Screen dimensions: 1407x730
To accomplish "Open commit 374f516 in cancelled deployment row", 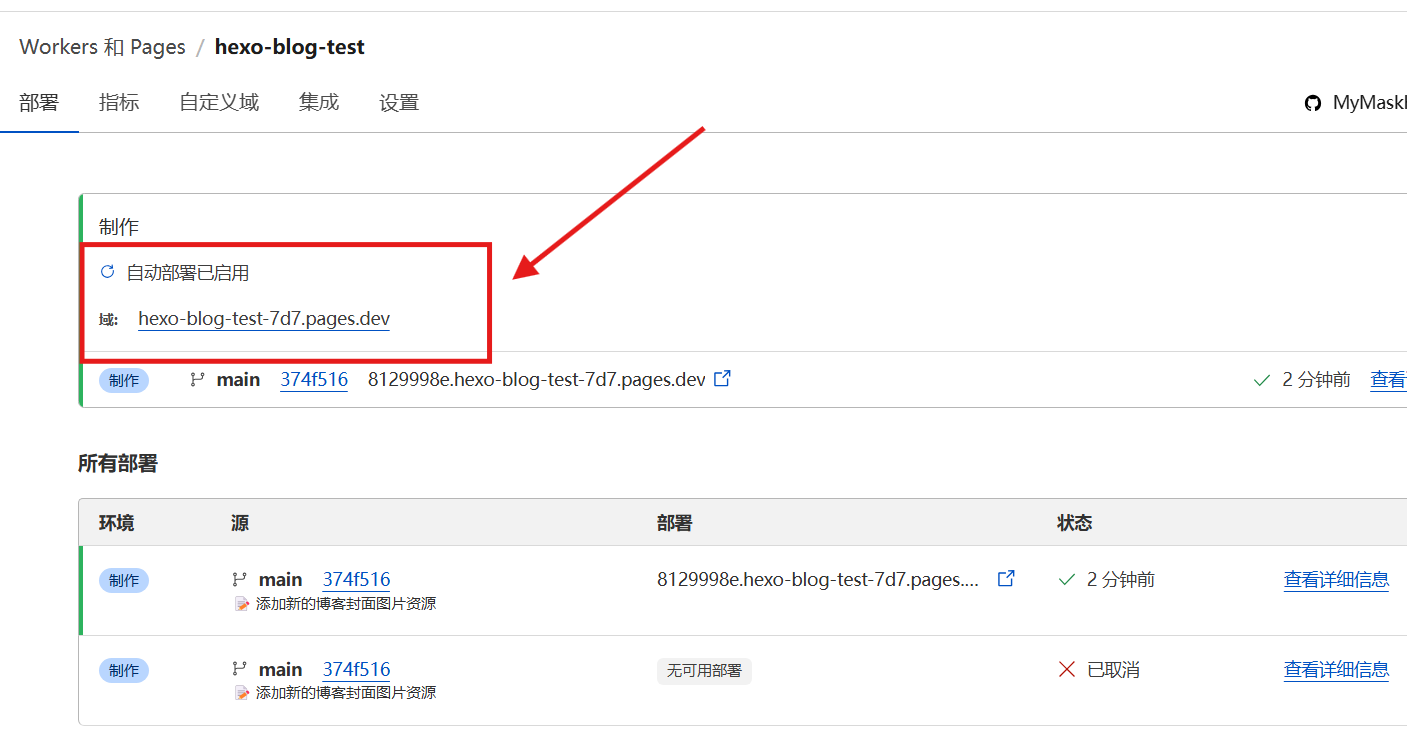I will 356,669.
